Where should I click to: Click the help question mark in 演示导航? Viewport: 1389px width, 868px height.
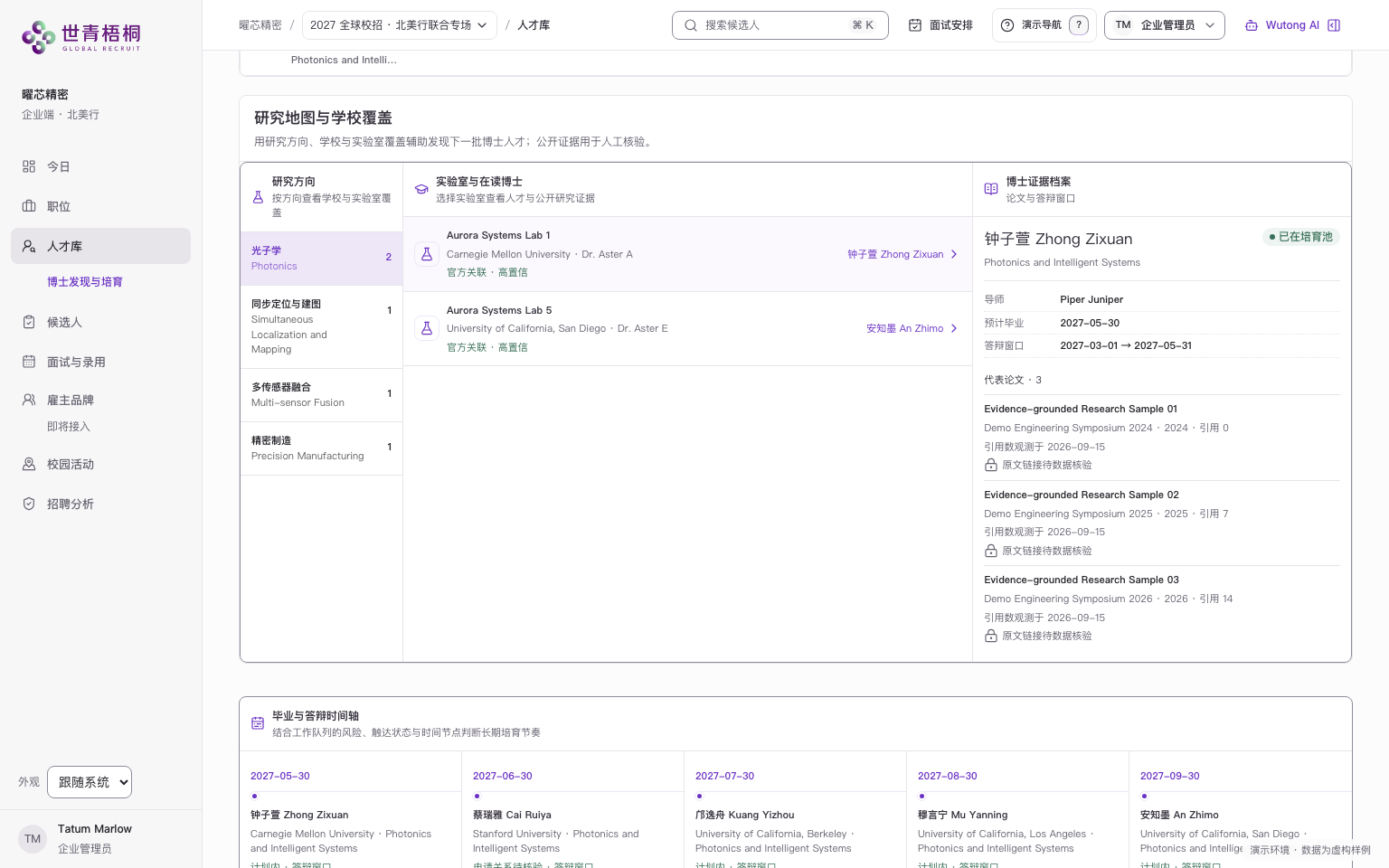click(x=1079, y=25)
